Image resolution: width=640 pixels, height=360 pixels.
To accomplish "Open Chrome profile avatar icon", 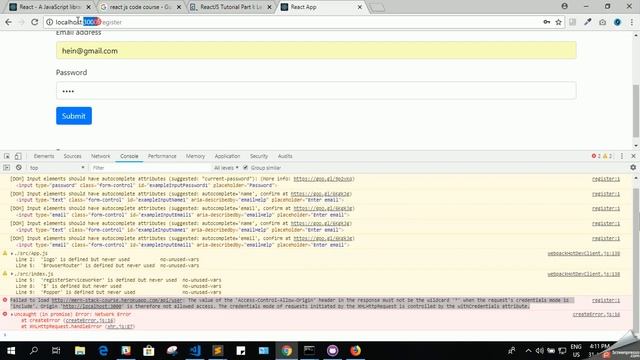I will click(x=564, y=6).
